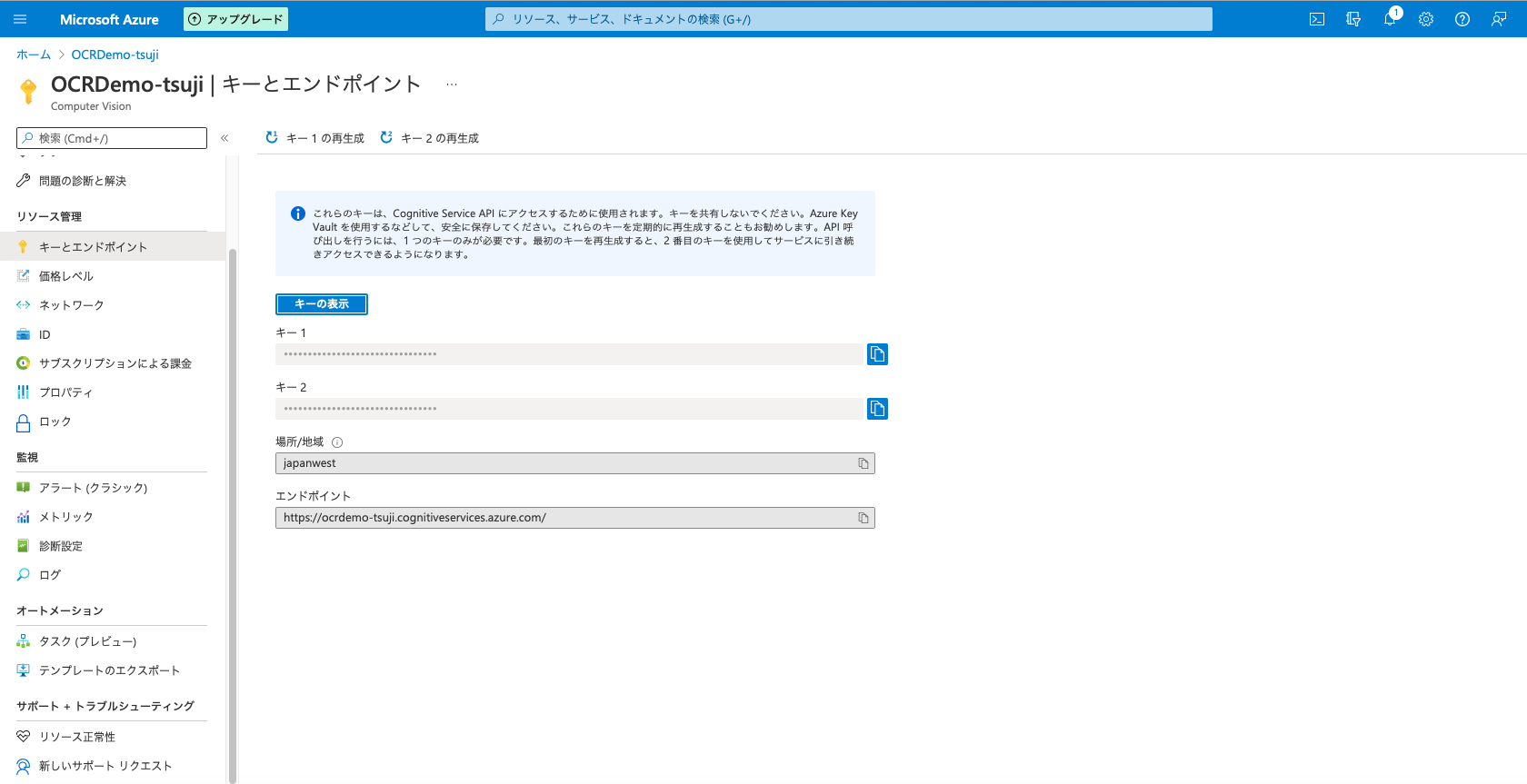Click the info icon next to 場所/地域

[337, 442]
